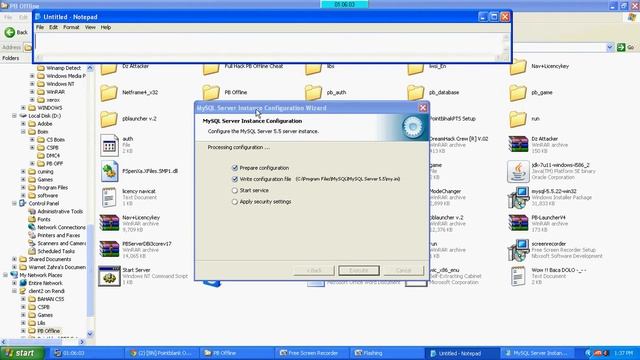Open the PSpenXa.XFiles.SMP1.dll file icon

click(x=109, y=171)
